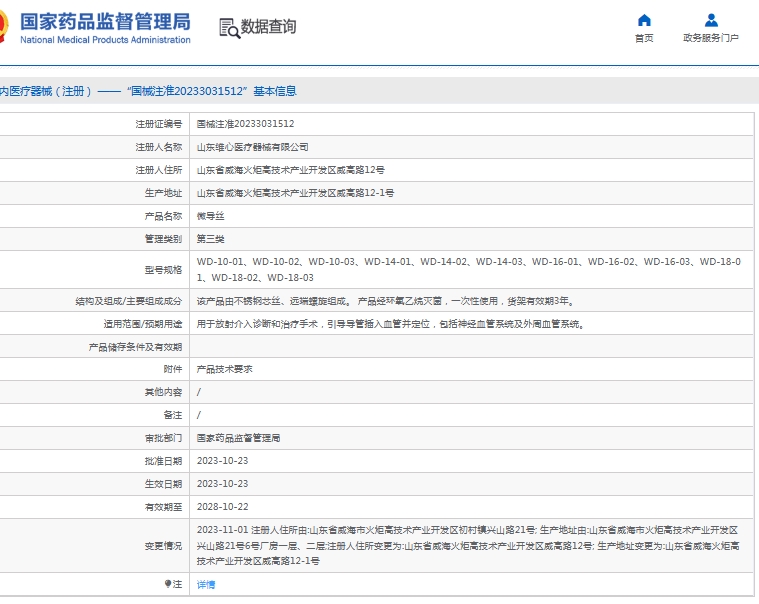This screenshot has width=759, height=604.
Task: Click change record dated 2023-11-01
Action: tap(468, 545)
